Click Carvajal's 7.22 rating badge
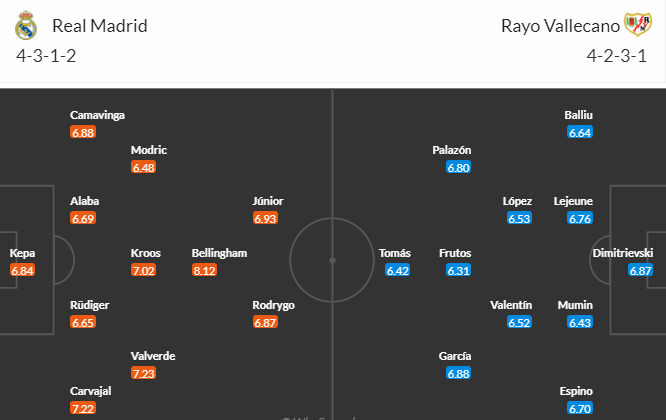 (x=83, y=408)
